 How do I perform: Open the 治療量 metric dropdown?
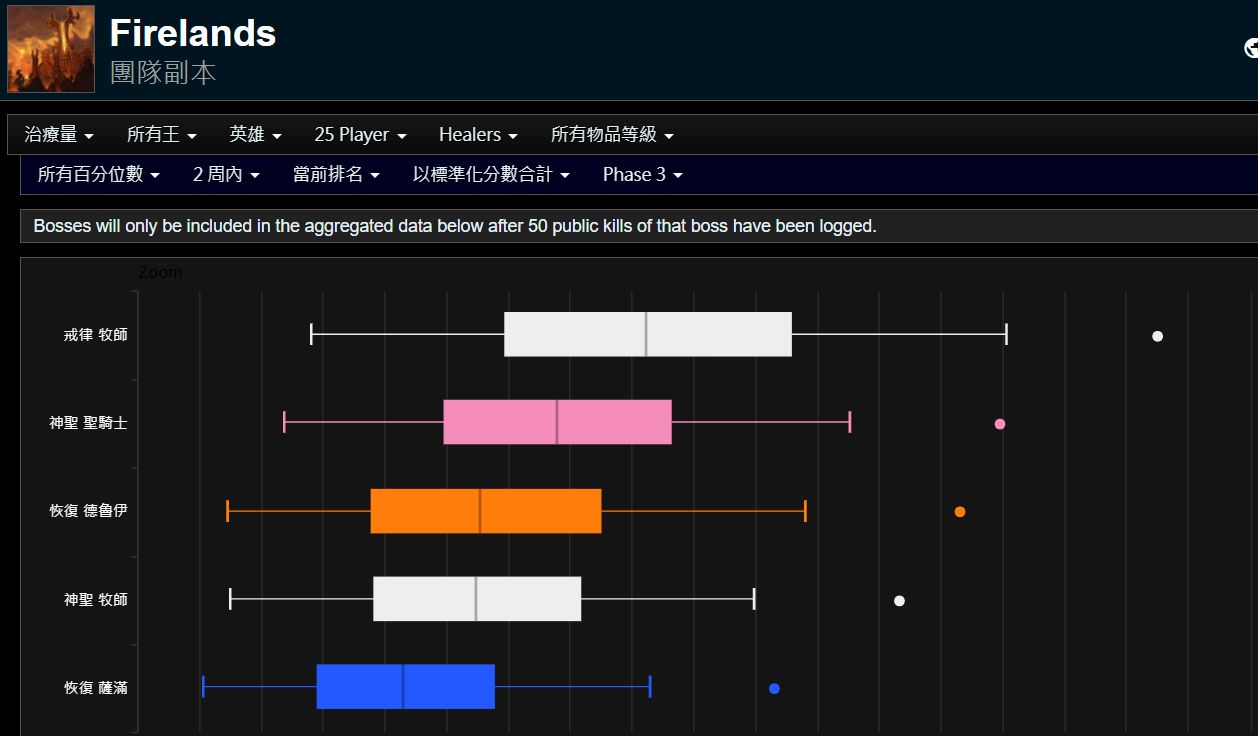pyautogui.click(x=59, y=134)
